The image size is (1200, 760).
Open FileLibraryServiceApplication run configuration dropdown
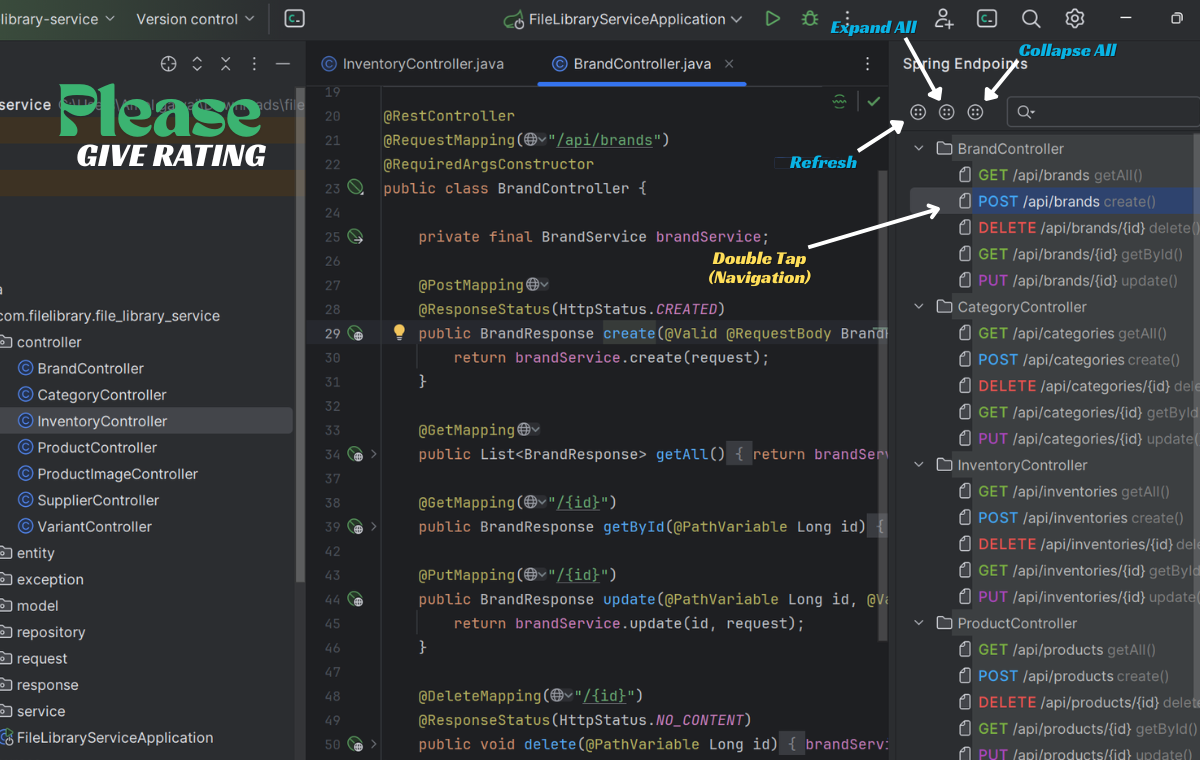click(x=624, y=19)
